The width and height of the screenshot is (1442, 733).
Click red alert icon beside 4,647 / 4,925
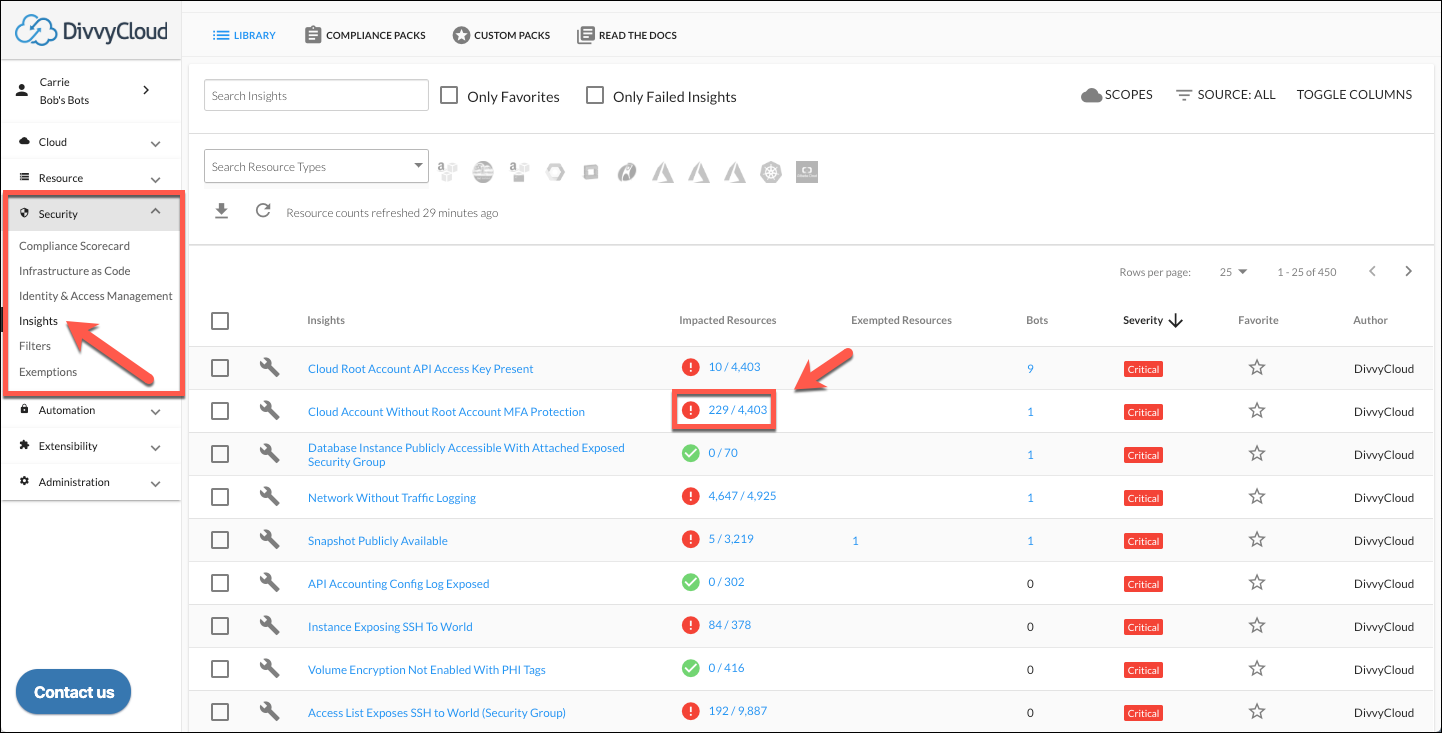(x=690, y=497)
